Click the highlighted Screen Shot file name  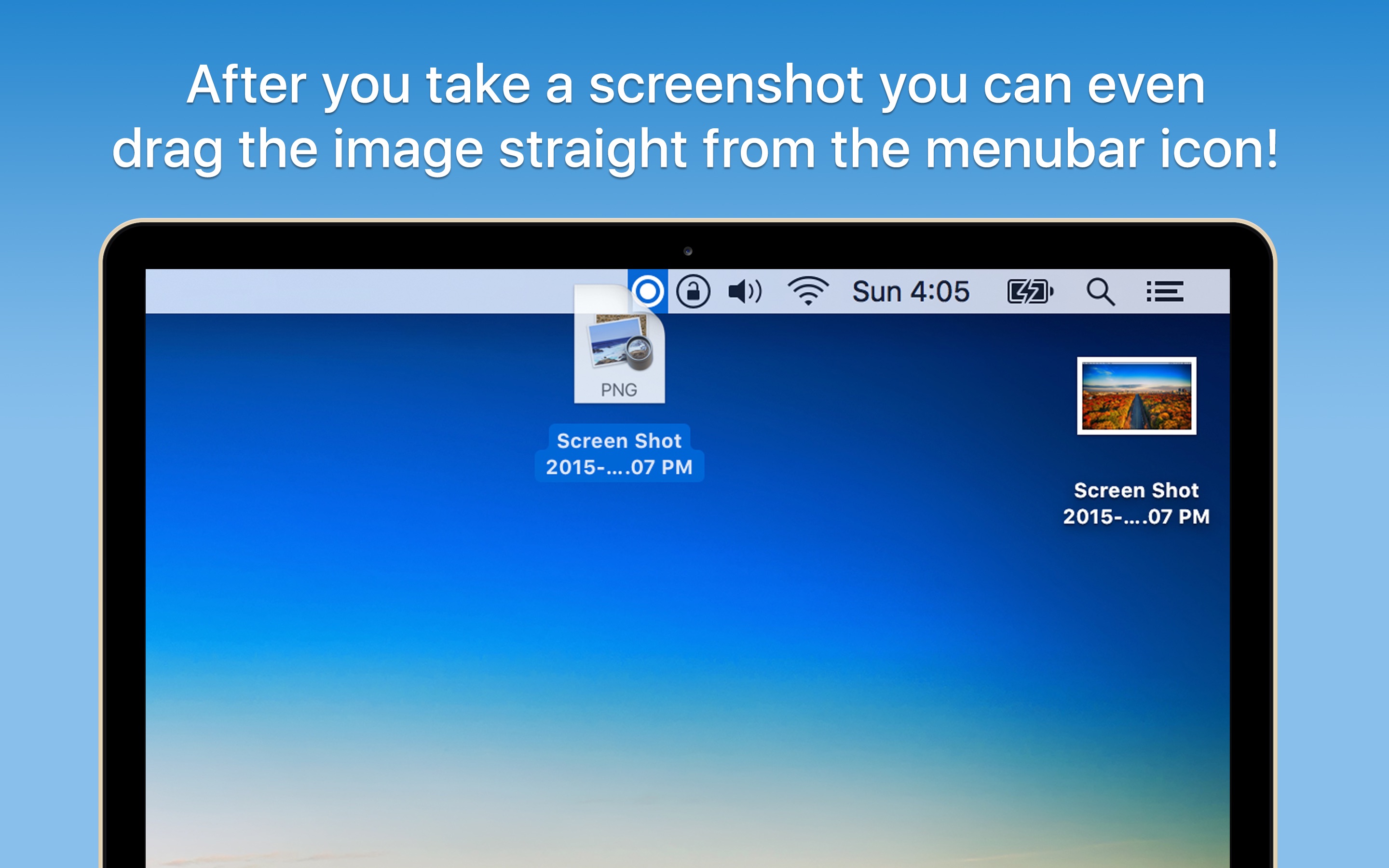pyautogui.click(x=619, y=453)
